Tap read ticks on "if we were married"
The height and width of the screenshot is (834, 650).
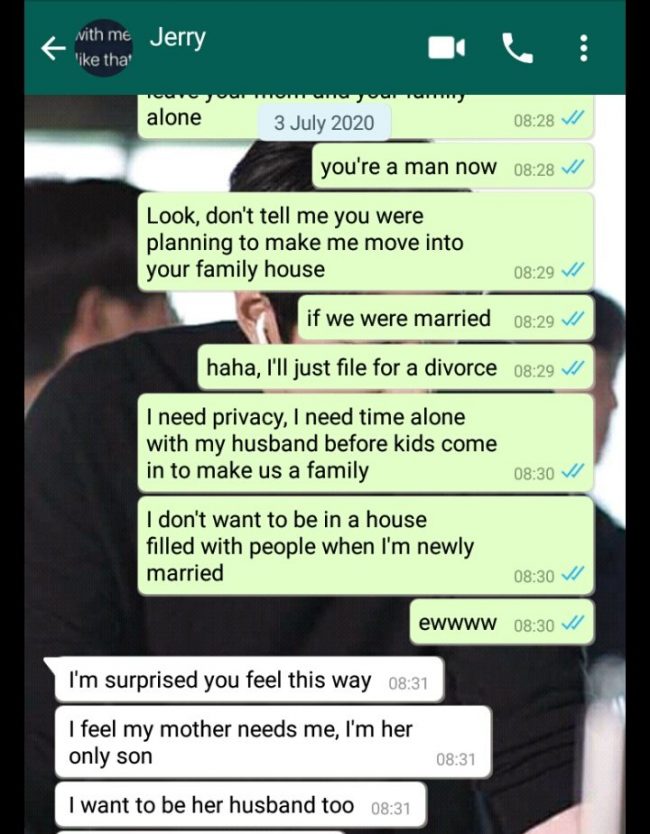click(573, 319)
